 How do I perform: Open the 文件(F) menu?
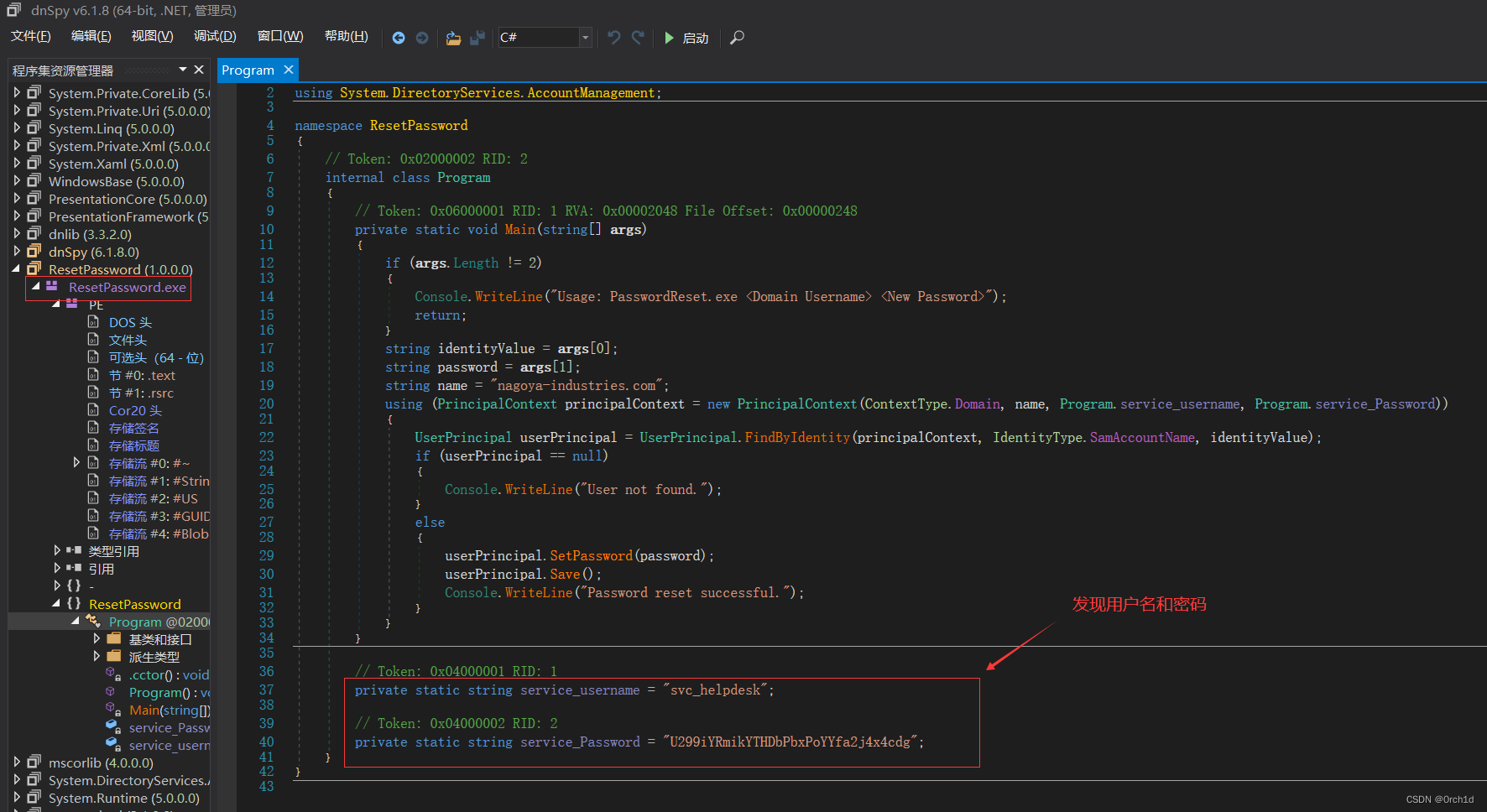pos(31,36)
